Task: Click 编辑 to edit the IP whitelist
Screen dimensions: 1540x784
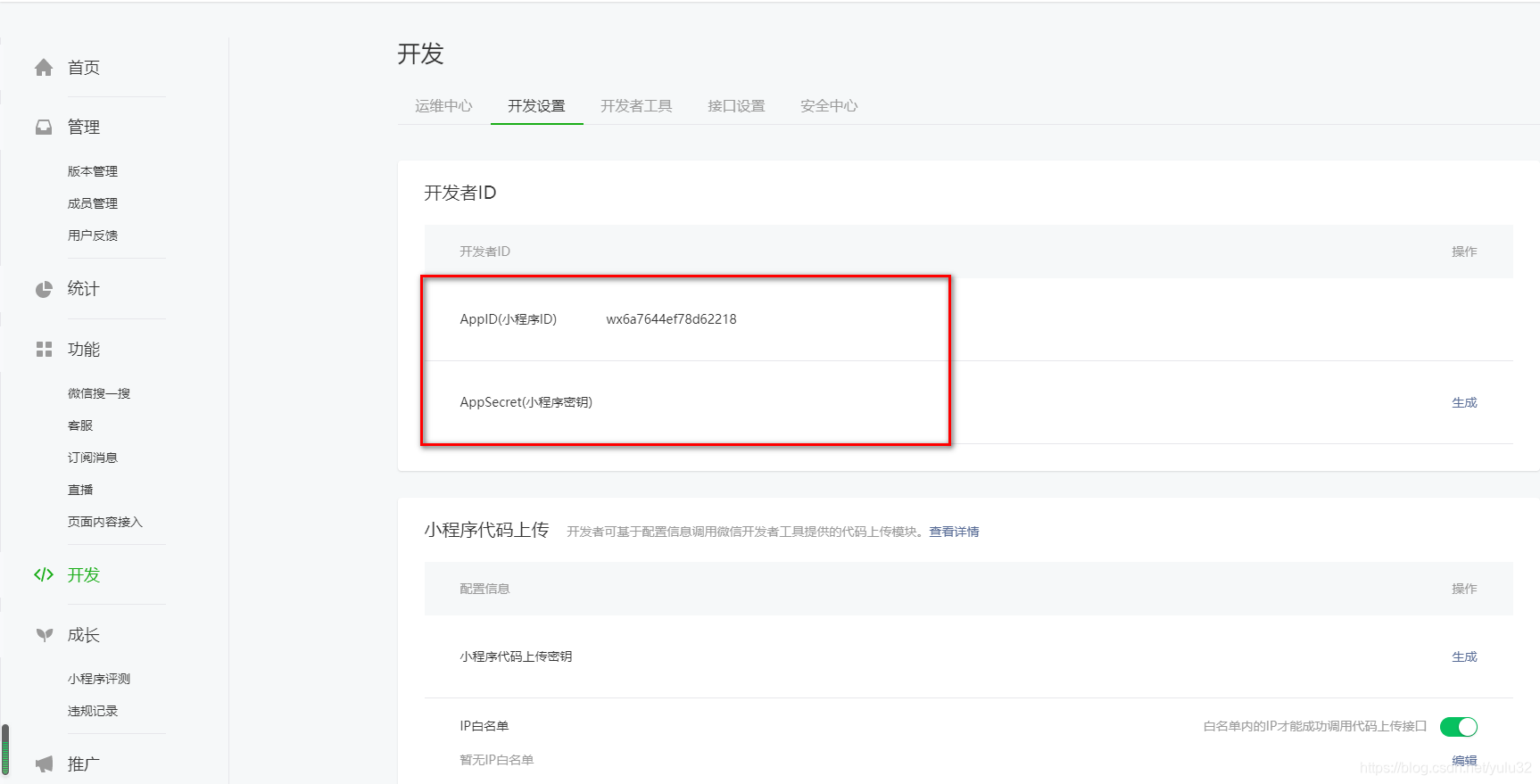Action: 1464,761
